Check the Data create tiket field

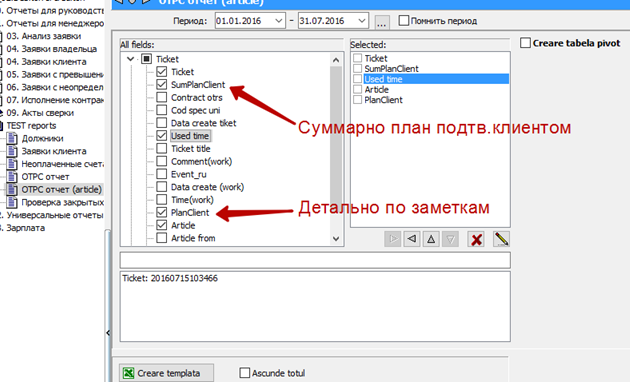162,123
